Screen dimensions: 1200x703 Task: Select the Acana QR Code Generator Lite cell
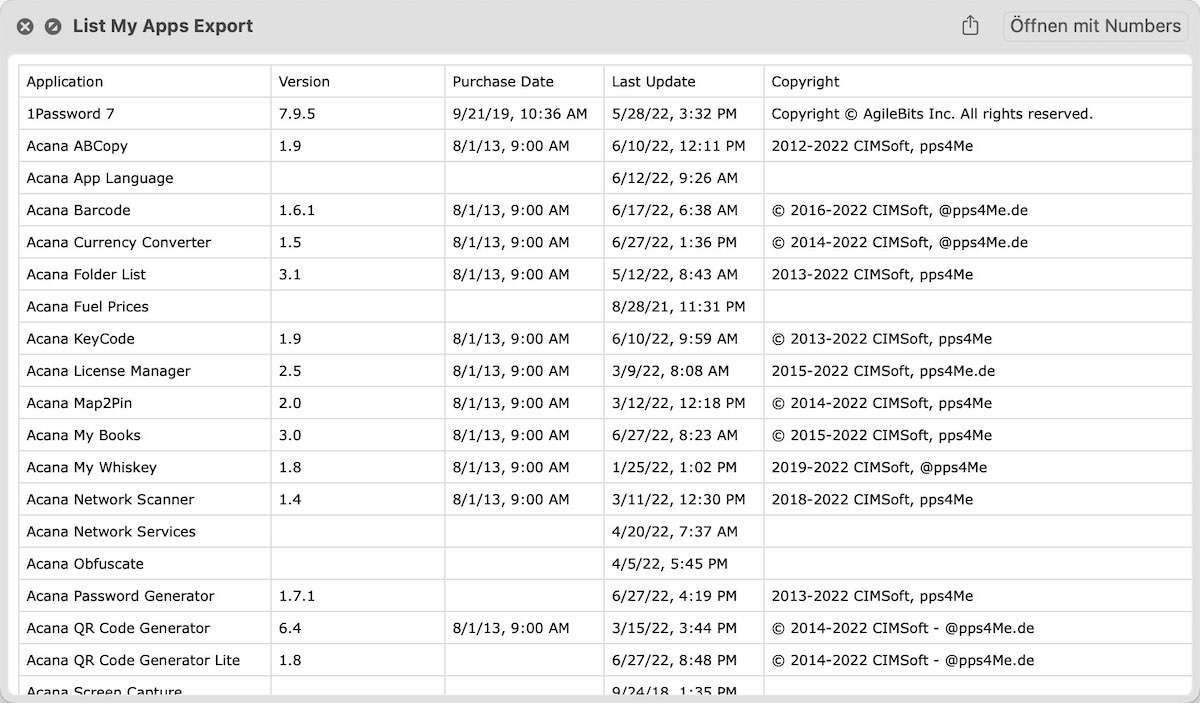(145, 660)
